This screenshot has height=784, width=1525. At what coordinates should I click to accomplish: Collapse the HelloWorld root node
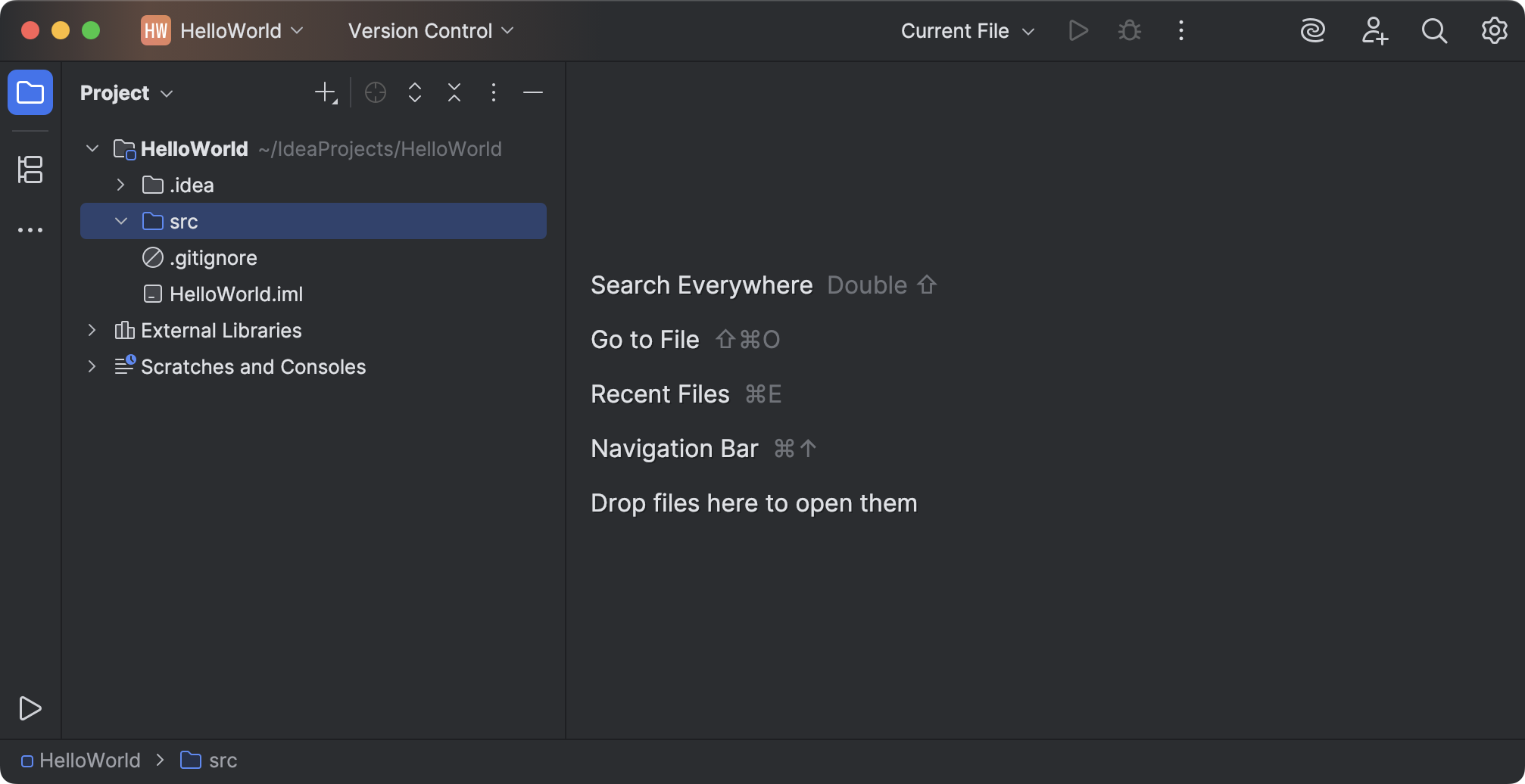(92, 148)
